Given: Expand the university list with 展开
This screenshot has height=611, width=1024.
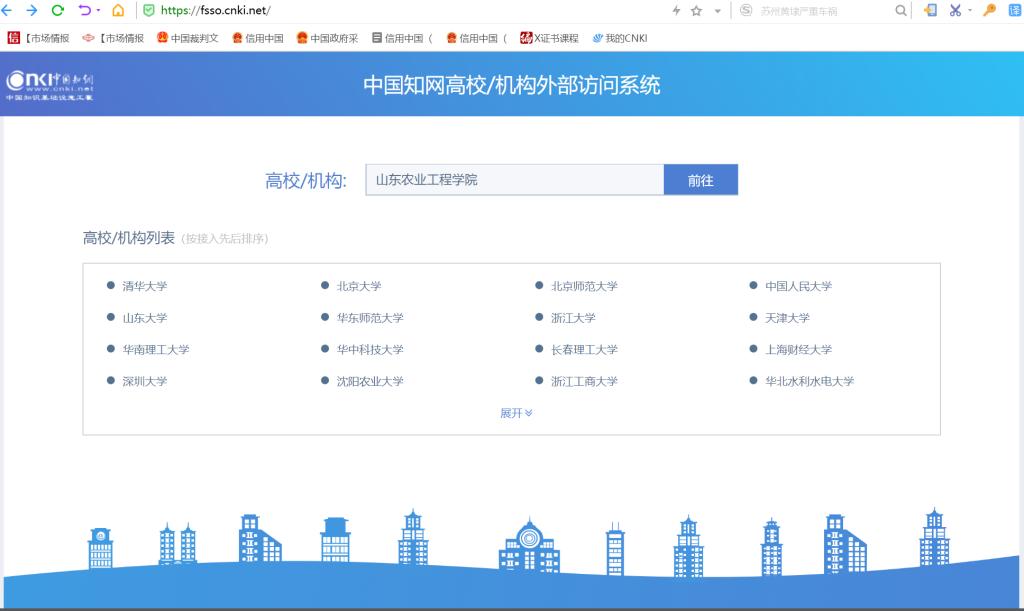Looking at the screenshot, I should pyautogui.click(x=516, y=413).
